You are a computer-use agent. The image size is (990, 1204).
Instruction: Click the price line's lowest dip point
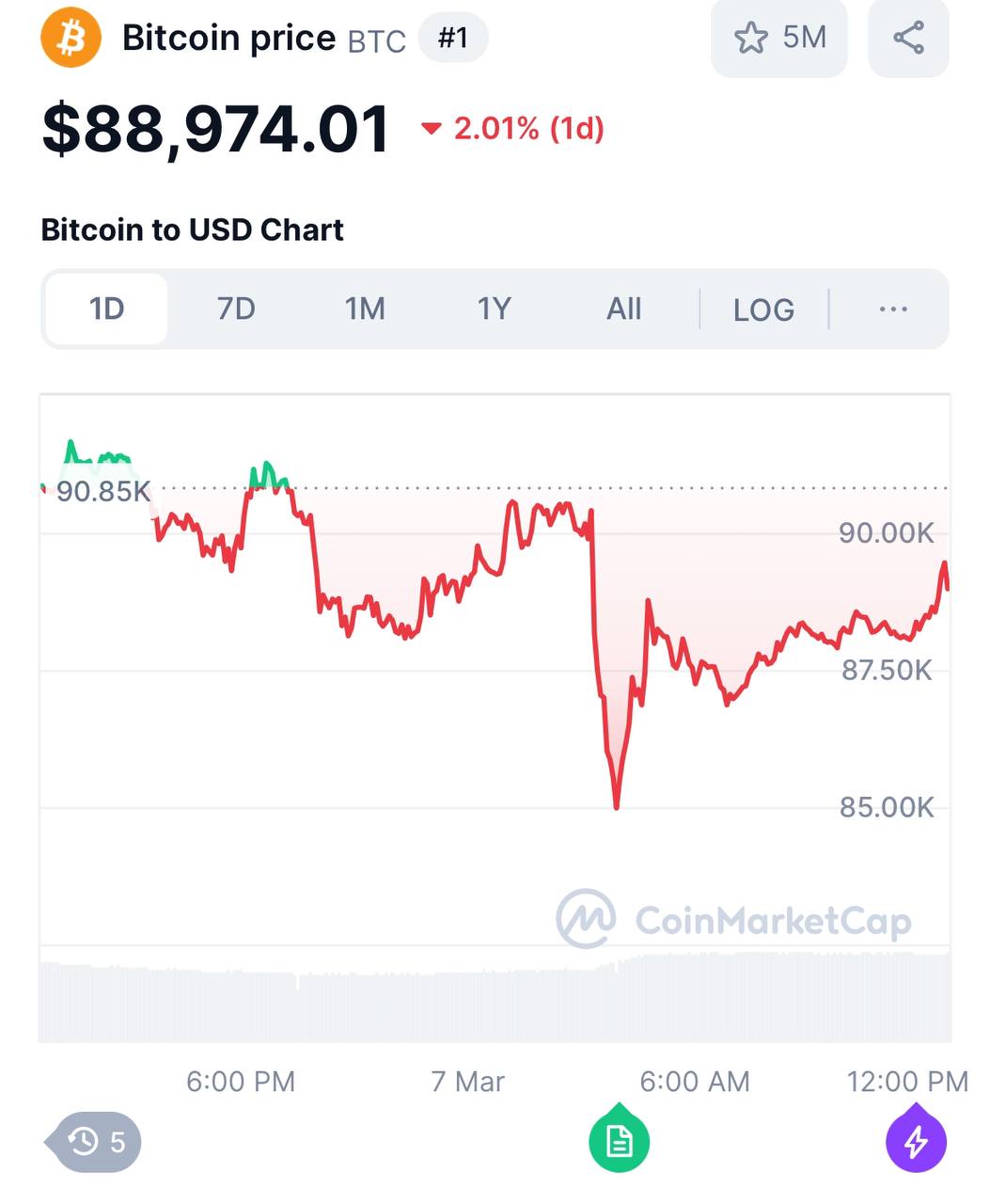(617, 806)
